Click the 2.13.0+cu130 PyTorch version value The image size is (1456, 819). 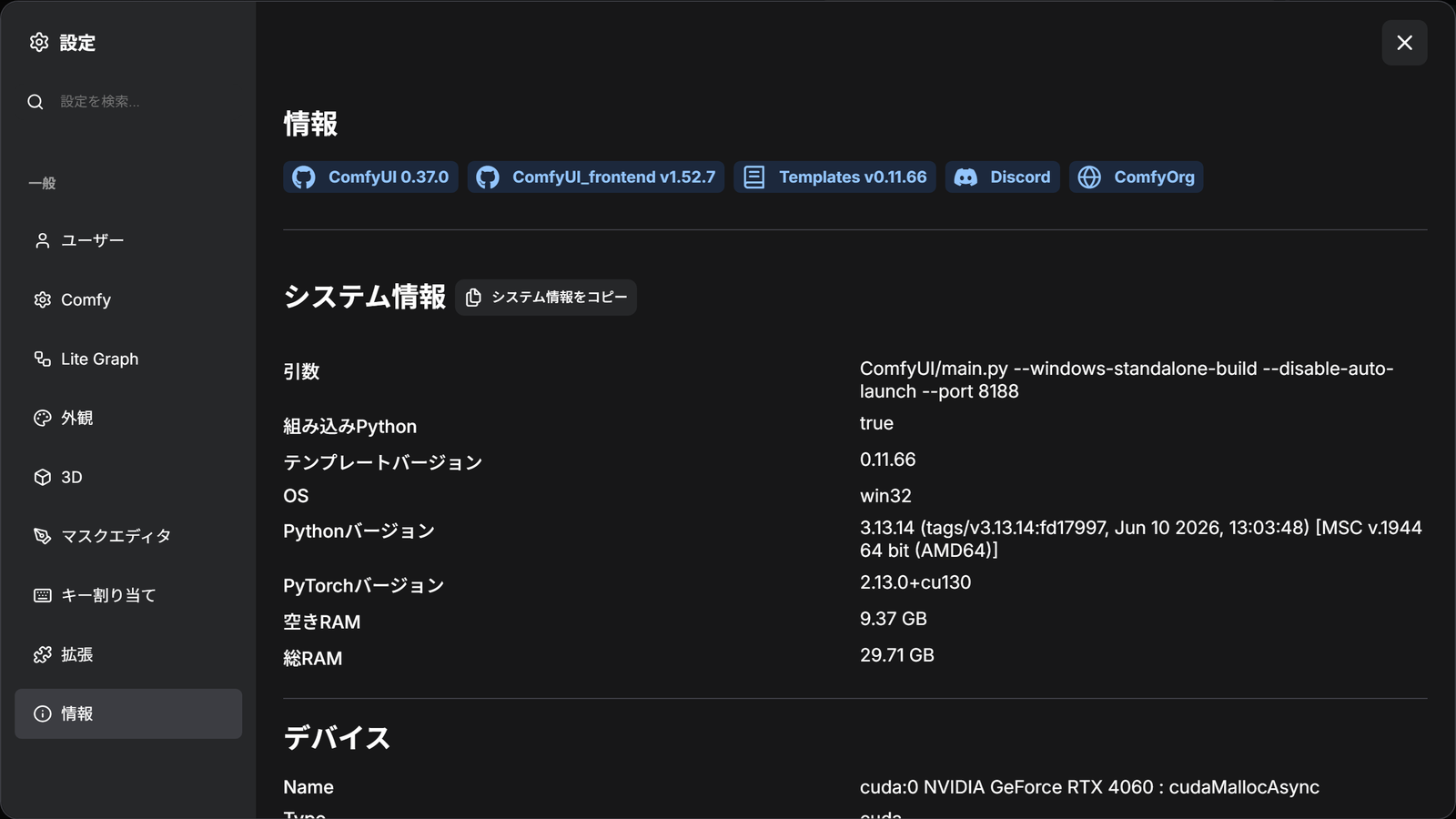[x=915, y=582]
